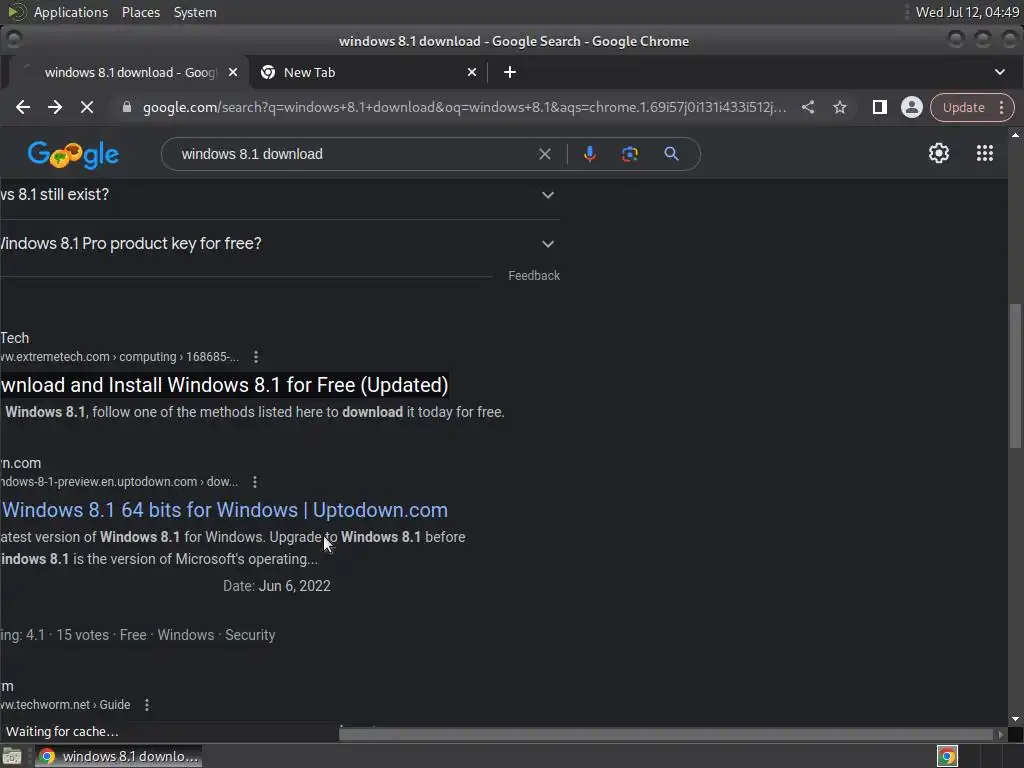Open a new browser tab
The width and height of the screenshot is (1024, 768).
click(510, 72)
